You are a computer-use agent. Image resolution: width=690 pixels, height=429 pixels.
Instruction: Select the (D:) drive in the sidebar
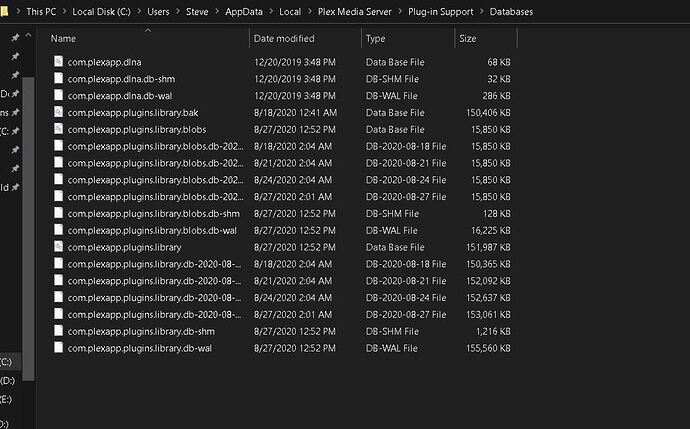point(7,380)
